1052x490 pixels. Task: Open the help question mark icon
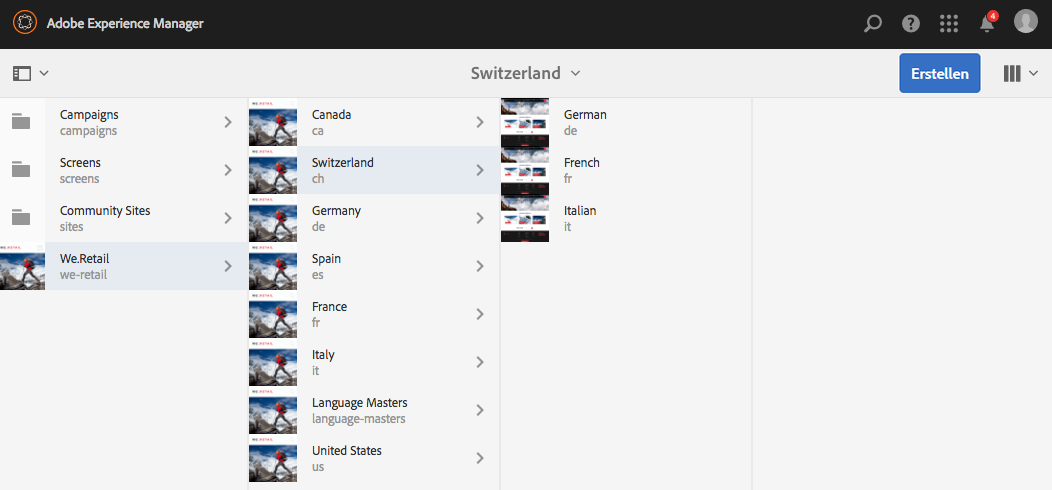(910, 23)
